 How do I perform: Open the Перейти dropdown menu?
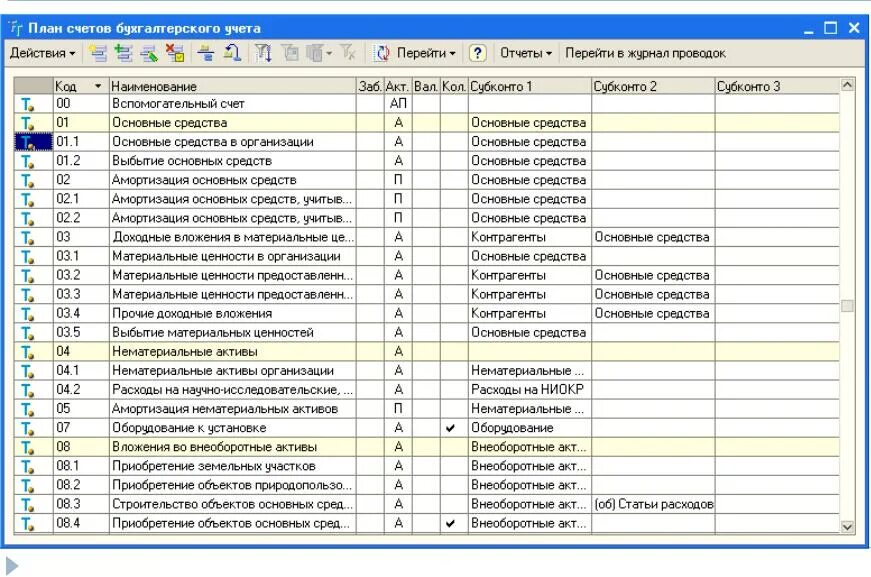426,53
